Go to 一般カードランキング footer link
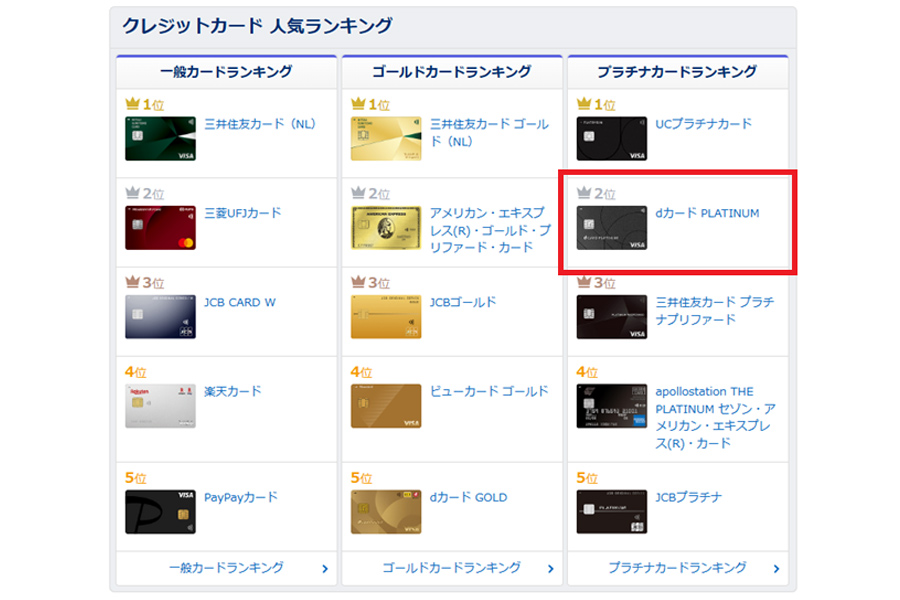The height and width of the screenshot is (600, 900). click(x=226, y=568)
